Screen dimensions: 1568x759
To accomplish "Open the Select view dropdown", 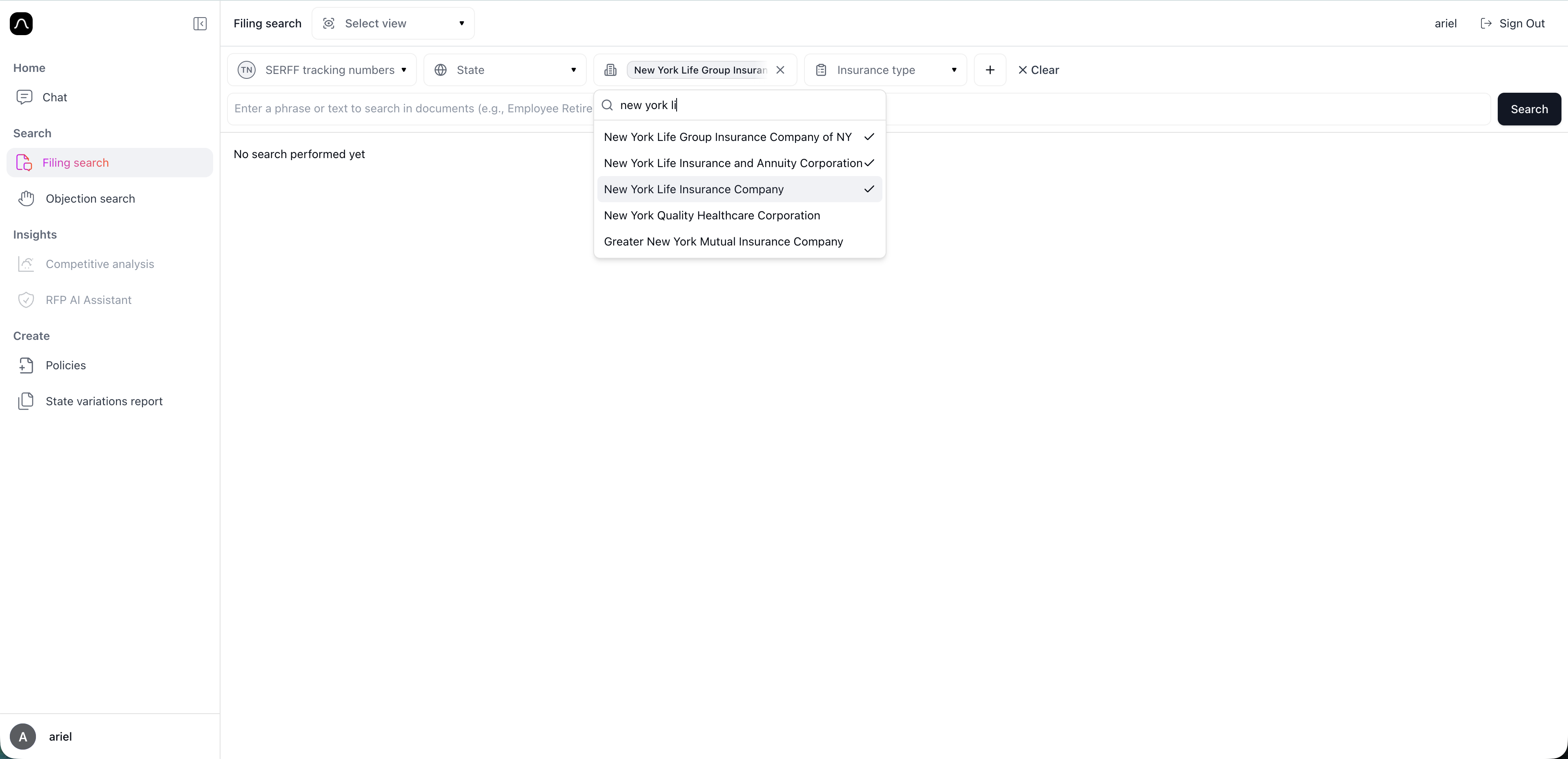I will tap(392, 23).
